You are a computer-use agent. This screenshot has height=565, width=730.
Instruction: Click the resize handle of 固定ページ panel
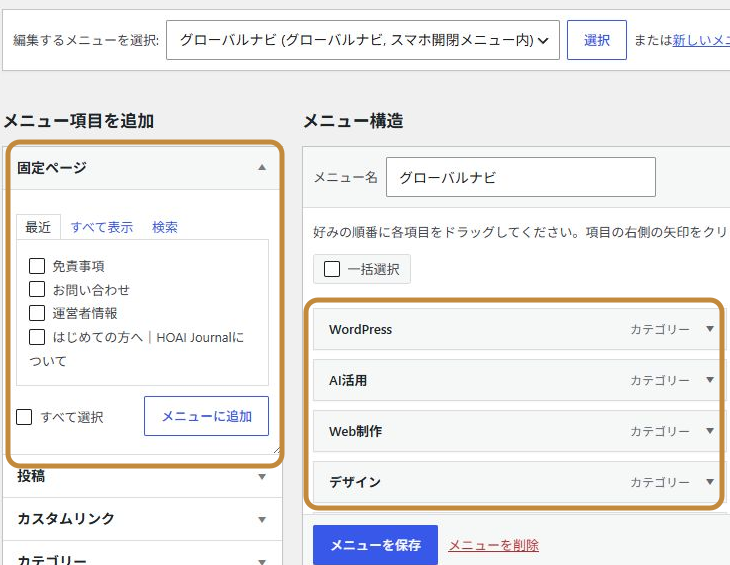[x=277, y=450]
